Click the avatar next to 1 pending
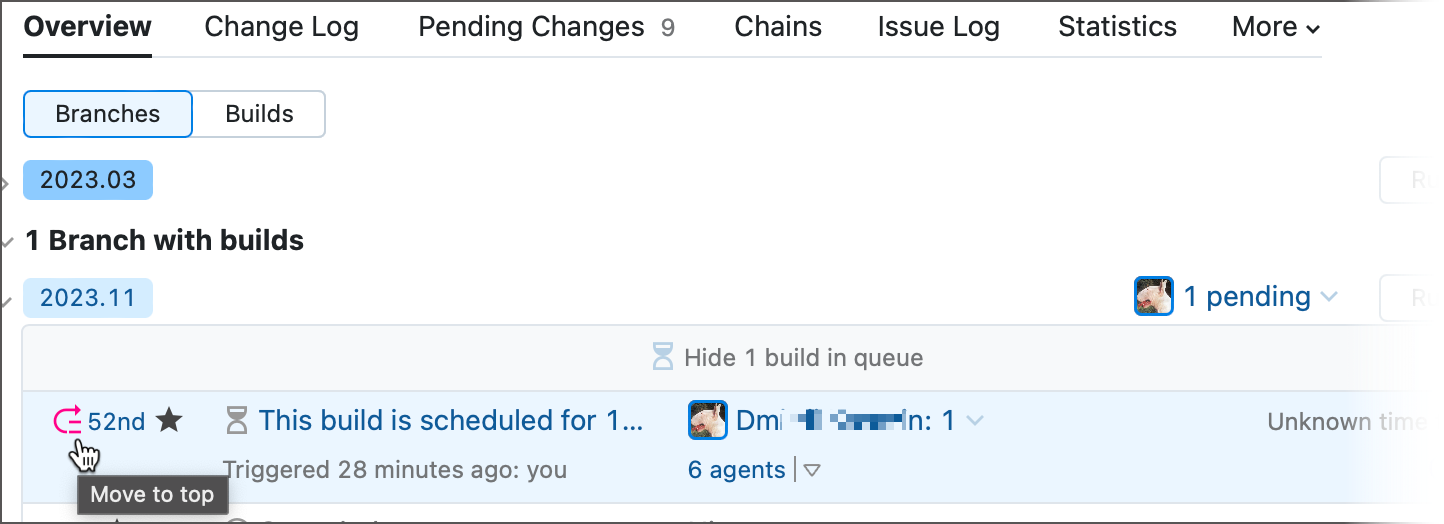The image size is (1444, 524). (x=1153, y=297)
